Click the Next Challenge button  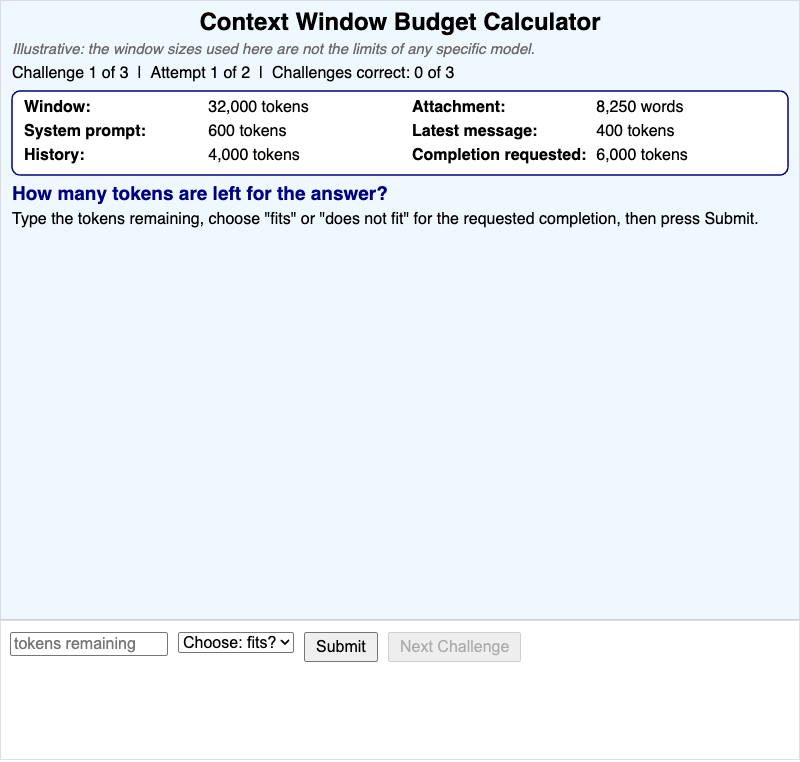(454, 647)
